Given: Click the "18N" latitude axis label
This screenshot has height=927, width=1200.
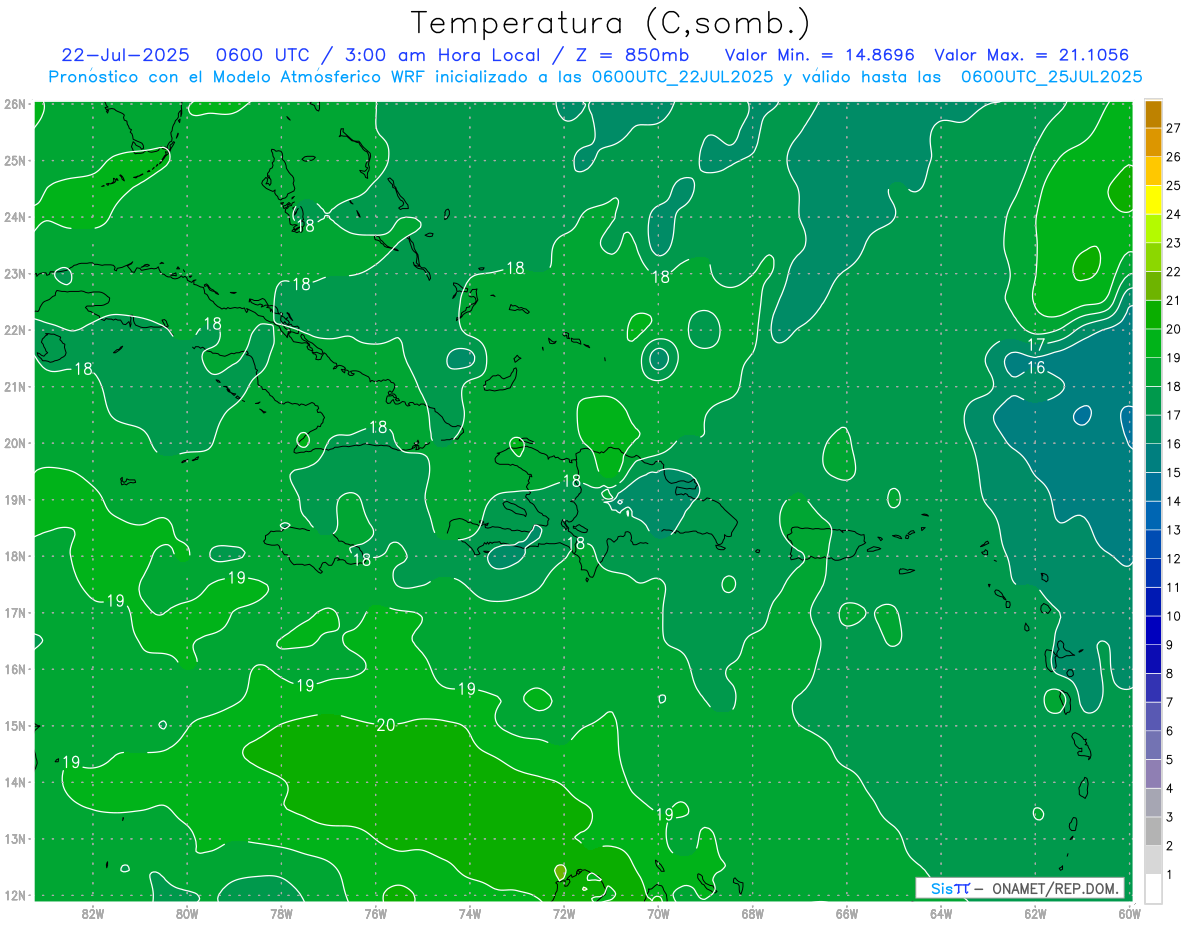Looking at the screenshot, I should coord(14,556).
